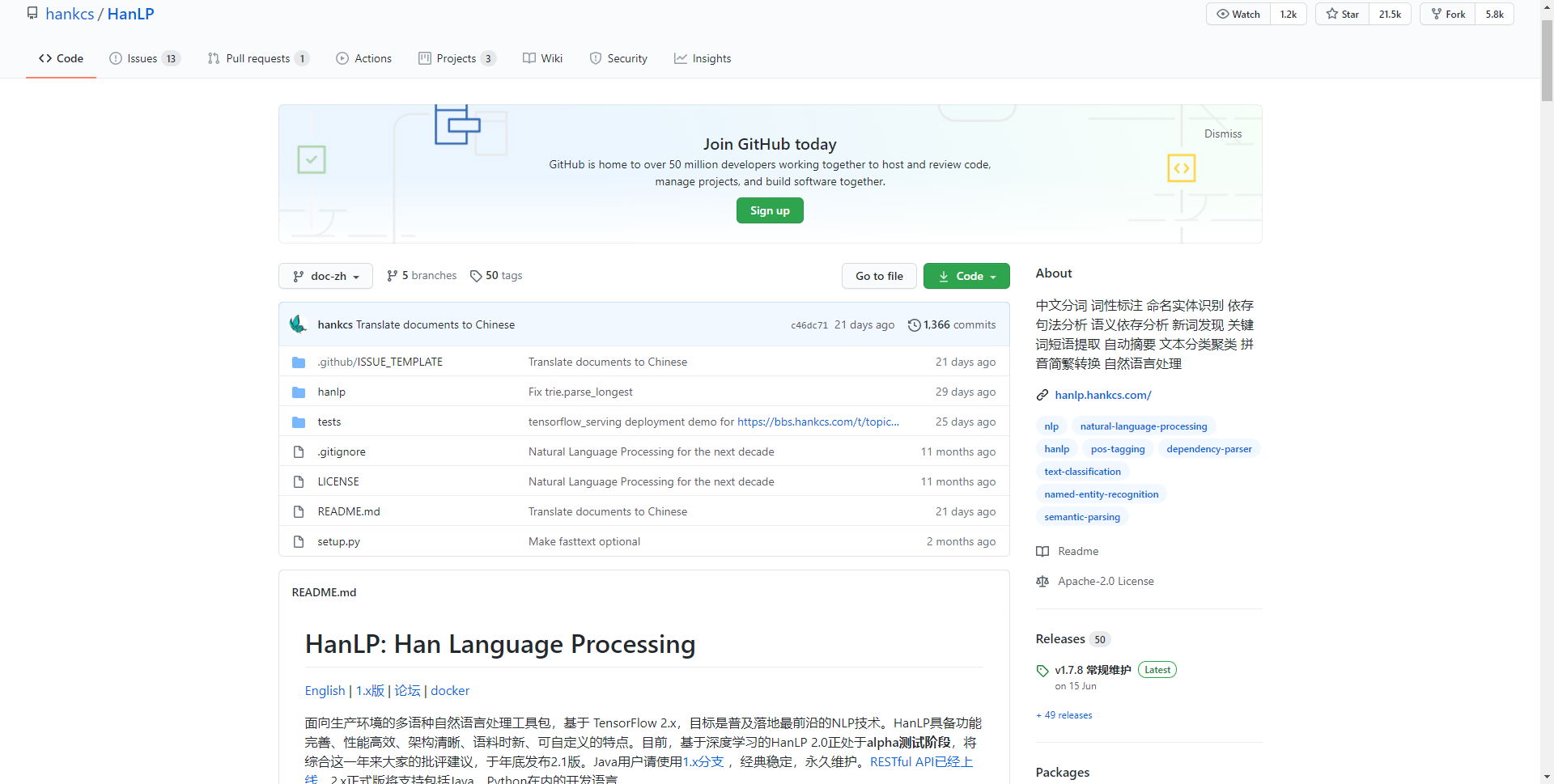Open the Packages section heading
Screen dimensions: 1554x784
pos(1063,773)
